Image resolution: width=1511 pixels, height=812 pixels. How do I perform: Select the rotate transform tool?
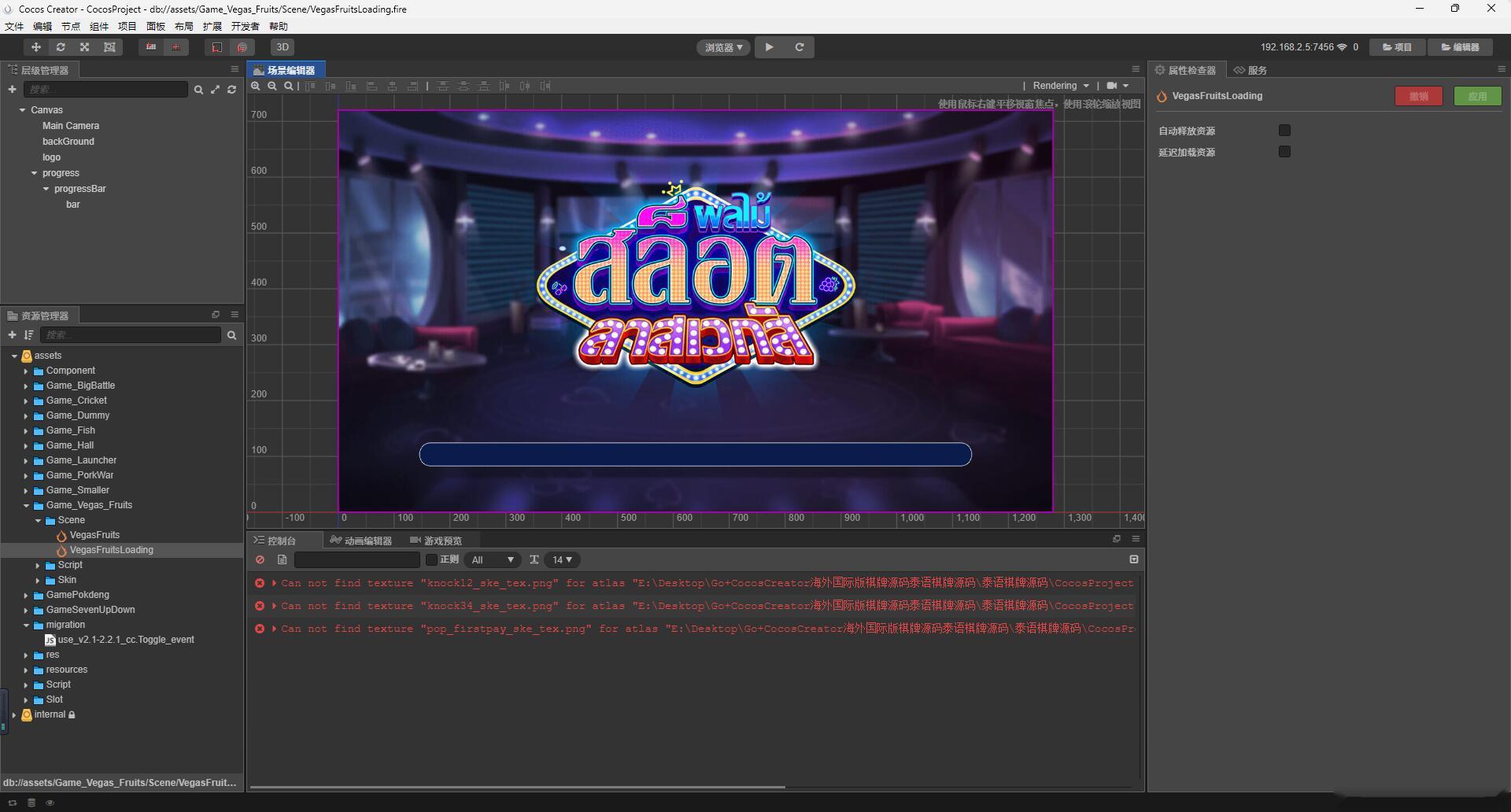point(61,47)
